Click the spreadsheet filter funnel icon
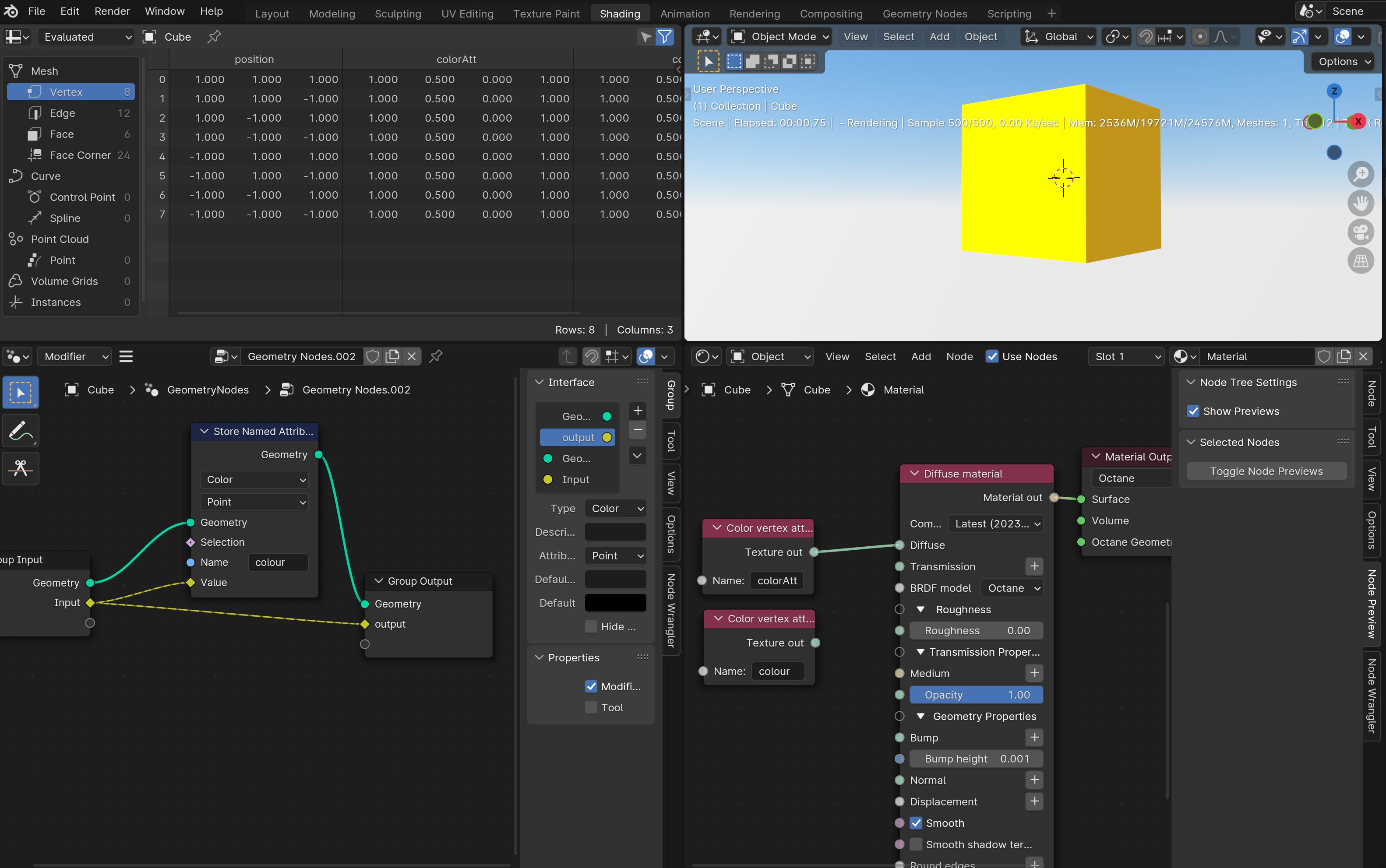This screenshot has height=868, width=1386. [664, 37]
